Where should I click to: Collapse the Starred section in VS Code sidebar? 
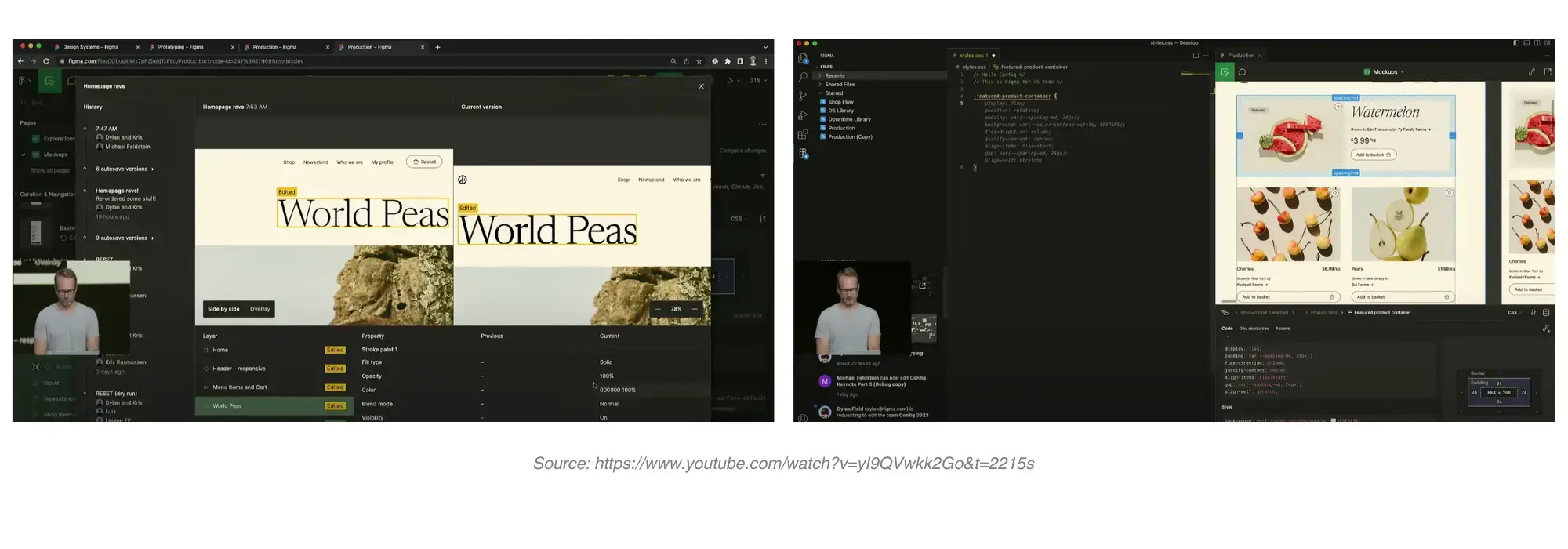click(x=881, y=93)
